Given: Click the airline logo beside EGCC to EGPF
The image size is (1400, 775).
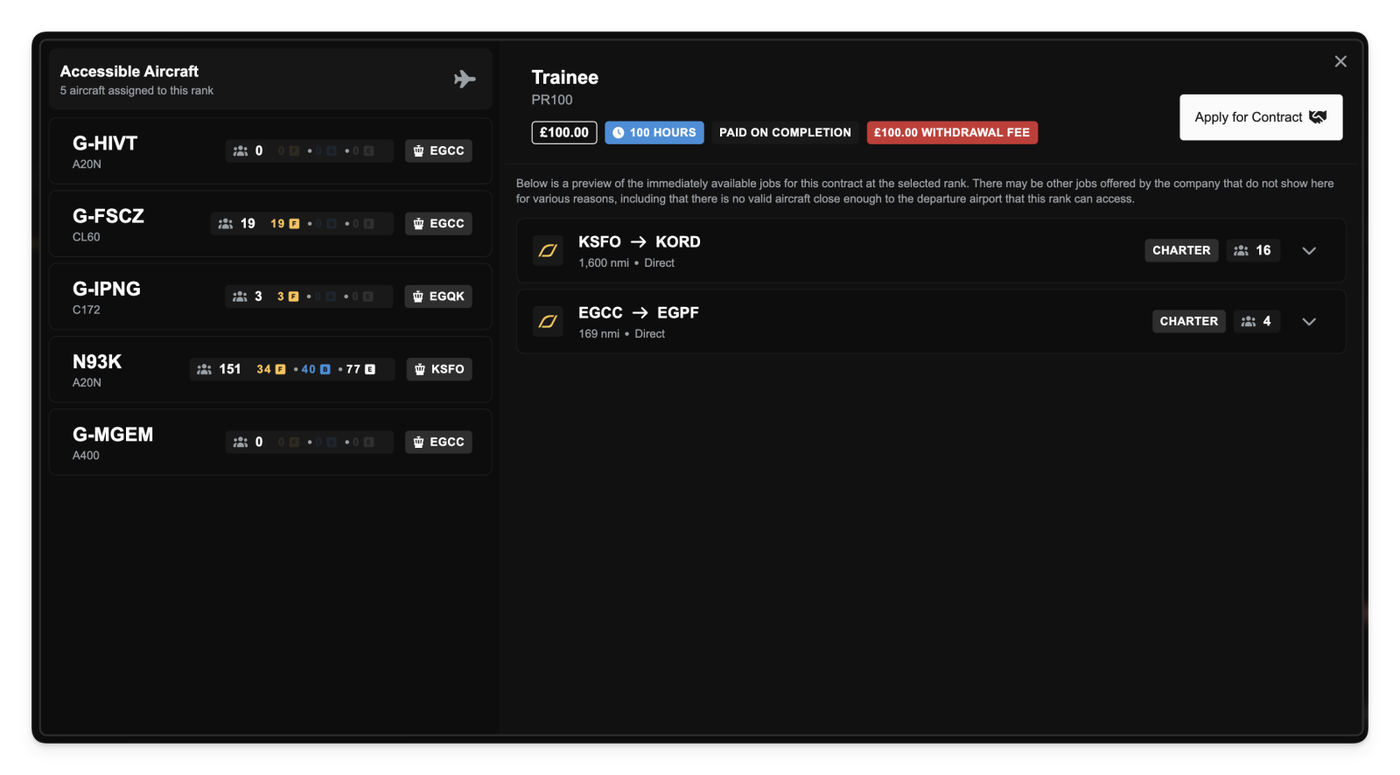Looking at the screenshot, I should pyautogui.click(x=547, y=322).
